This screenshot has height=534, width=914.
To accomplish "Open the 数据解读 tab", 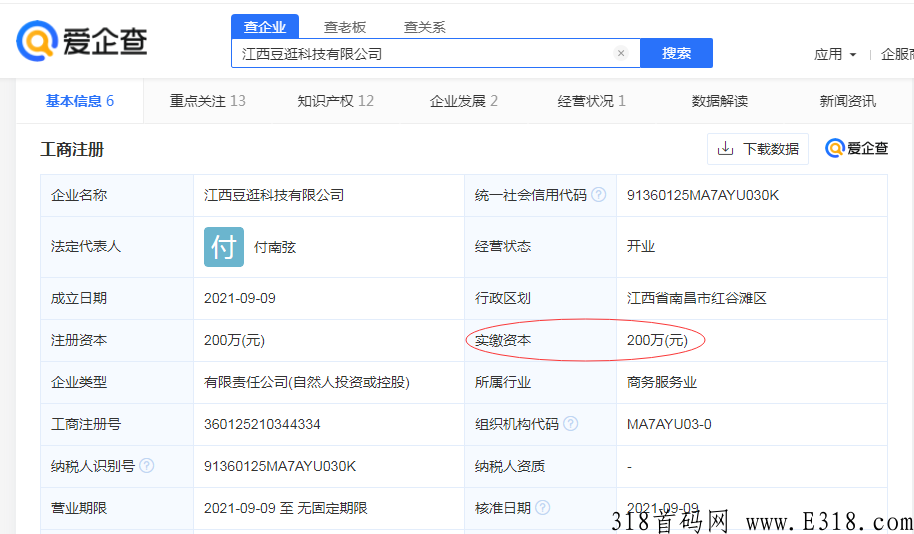I will coord(719,101).
